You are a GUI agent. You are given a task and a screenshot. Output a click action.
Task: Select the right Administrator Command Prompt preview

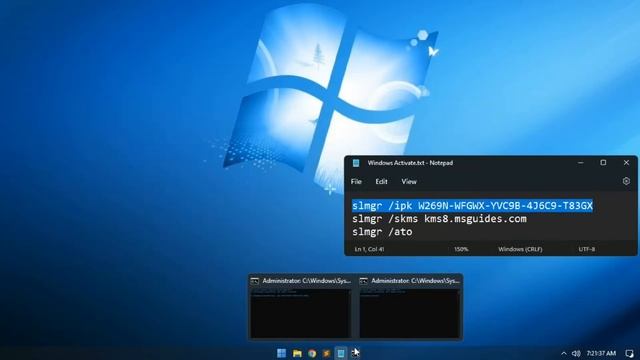[410, 307]
